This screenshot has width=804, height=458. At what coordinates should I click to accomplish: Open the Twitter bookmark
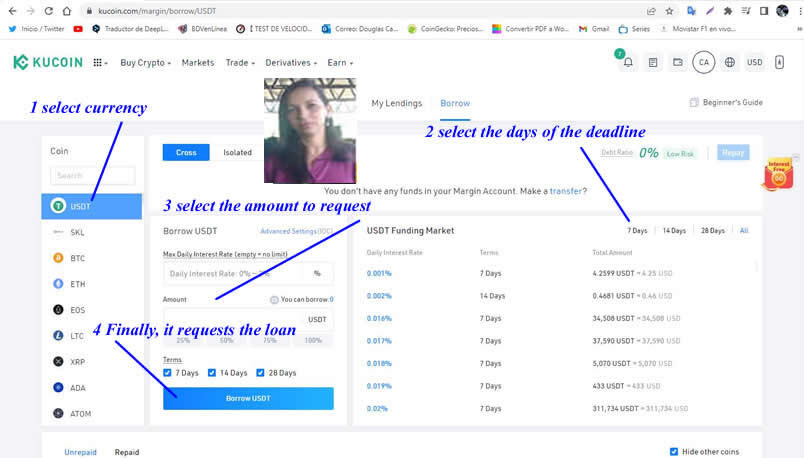[36, 29]
